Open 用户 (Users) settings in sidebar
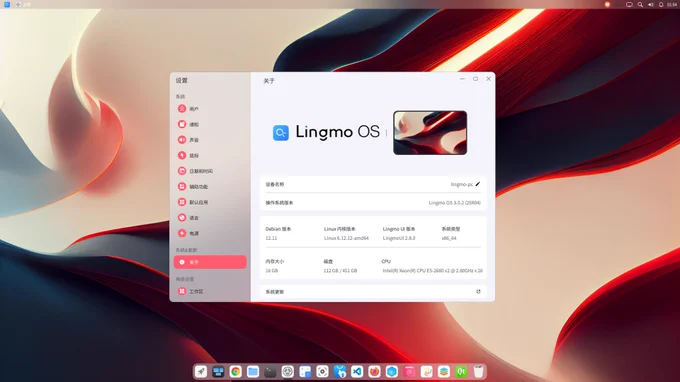This screenshot has height=382, width=680. [210, 109]
